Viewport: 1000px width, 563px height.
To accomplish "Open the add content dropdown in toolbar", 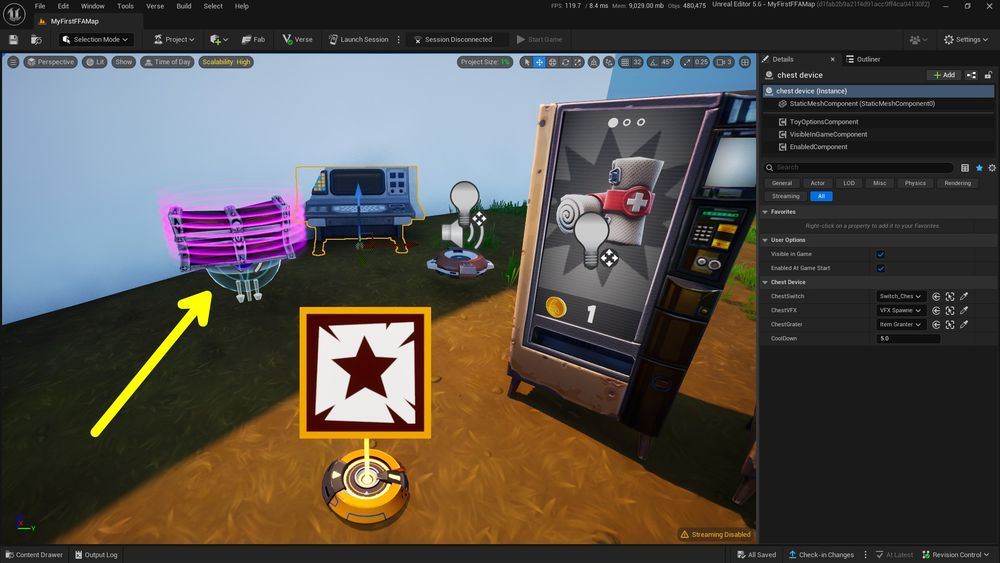I will click(x=219, y=40).
